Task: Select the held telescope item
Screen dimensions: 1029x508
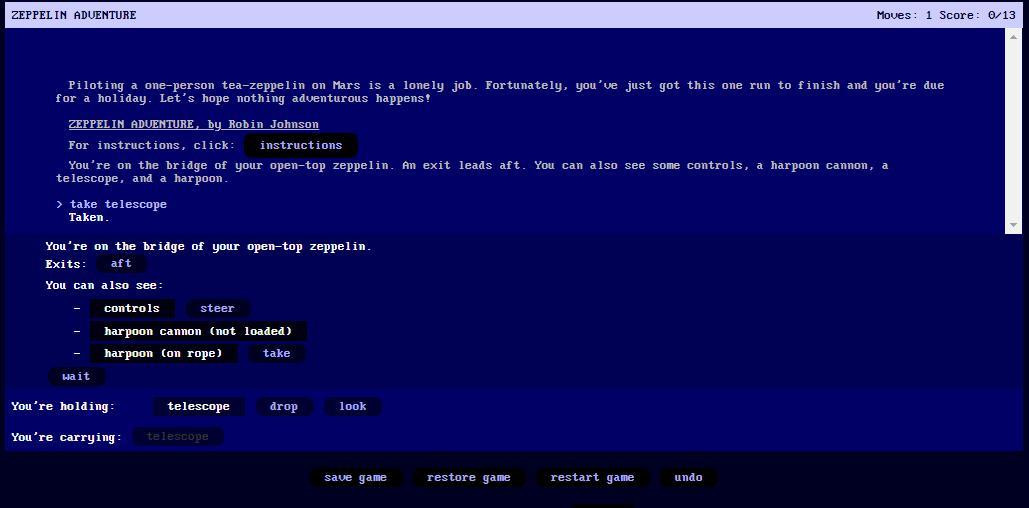Action: pyautogui.click(x=199, y=406)
